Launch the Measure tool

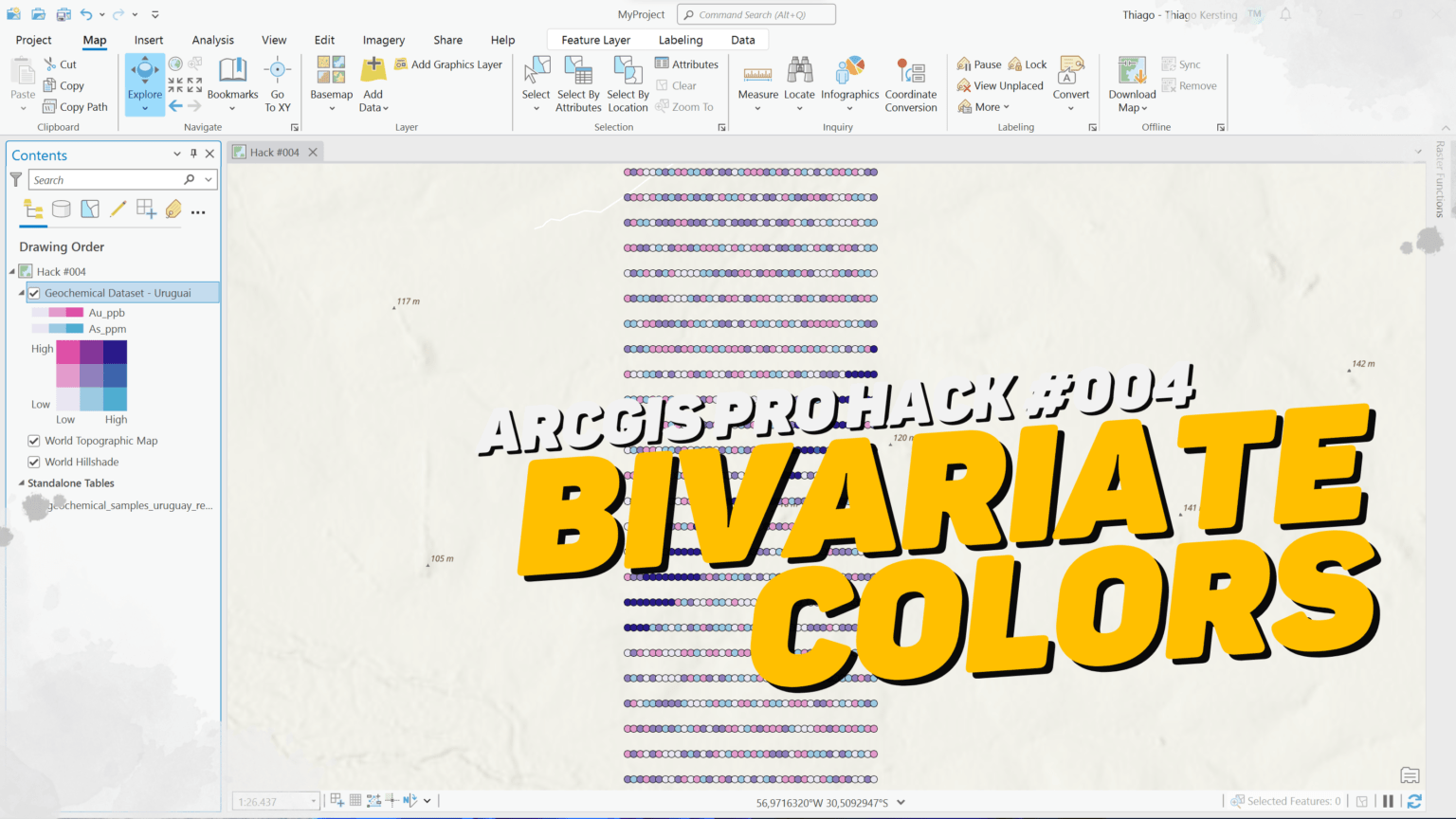[756, 83]
